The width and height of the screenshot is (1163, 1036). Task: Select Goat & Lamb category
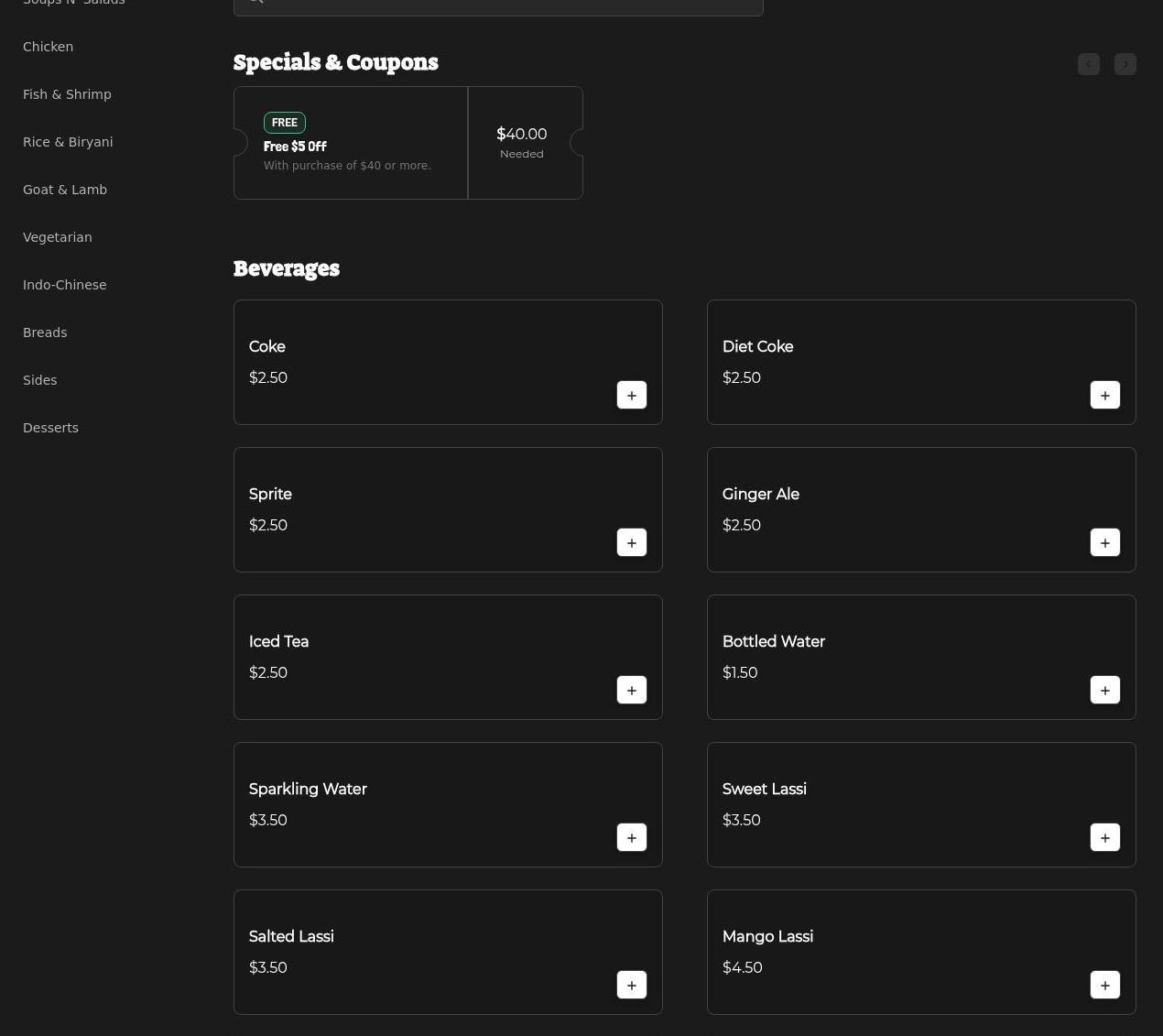tap(65, 190)
